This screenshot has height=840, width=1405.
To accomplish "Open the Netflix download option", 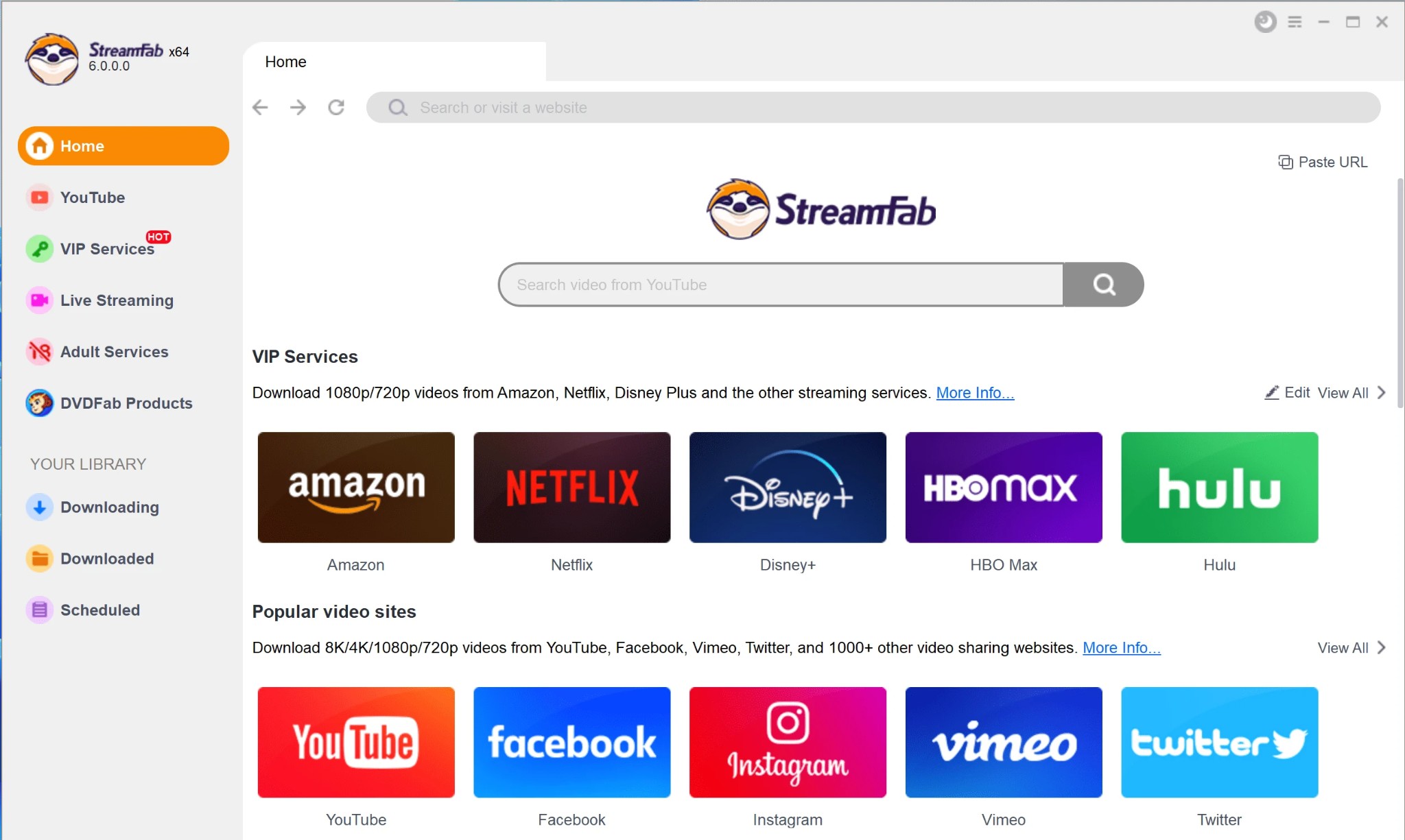I will pos(571,487).
